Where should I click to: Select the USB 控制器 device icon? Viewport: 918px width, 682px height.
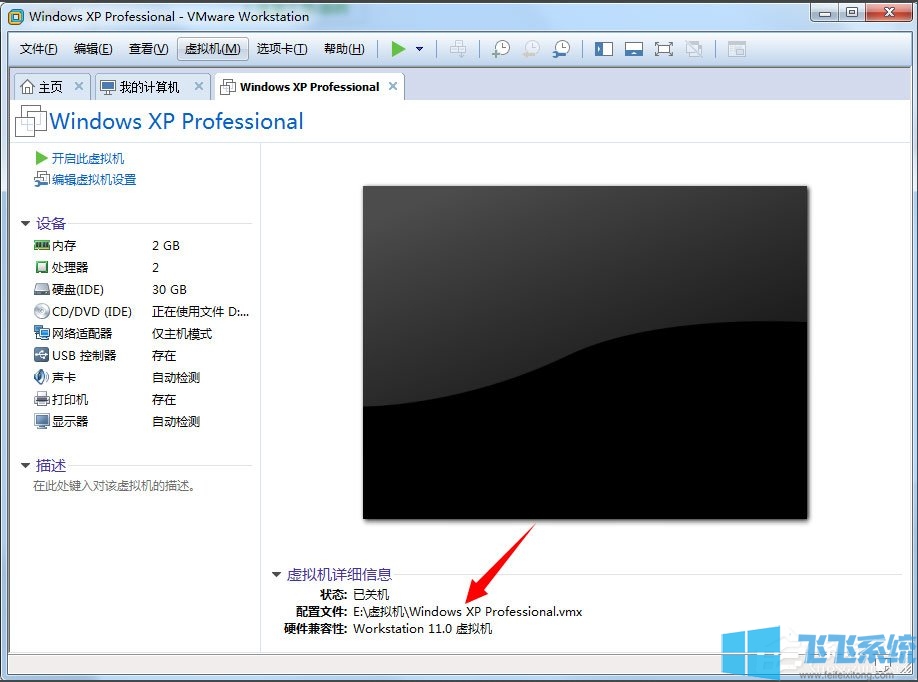click(41, 355)
